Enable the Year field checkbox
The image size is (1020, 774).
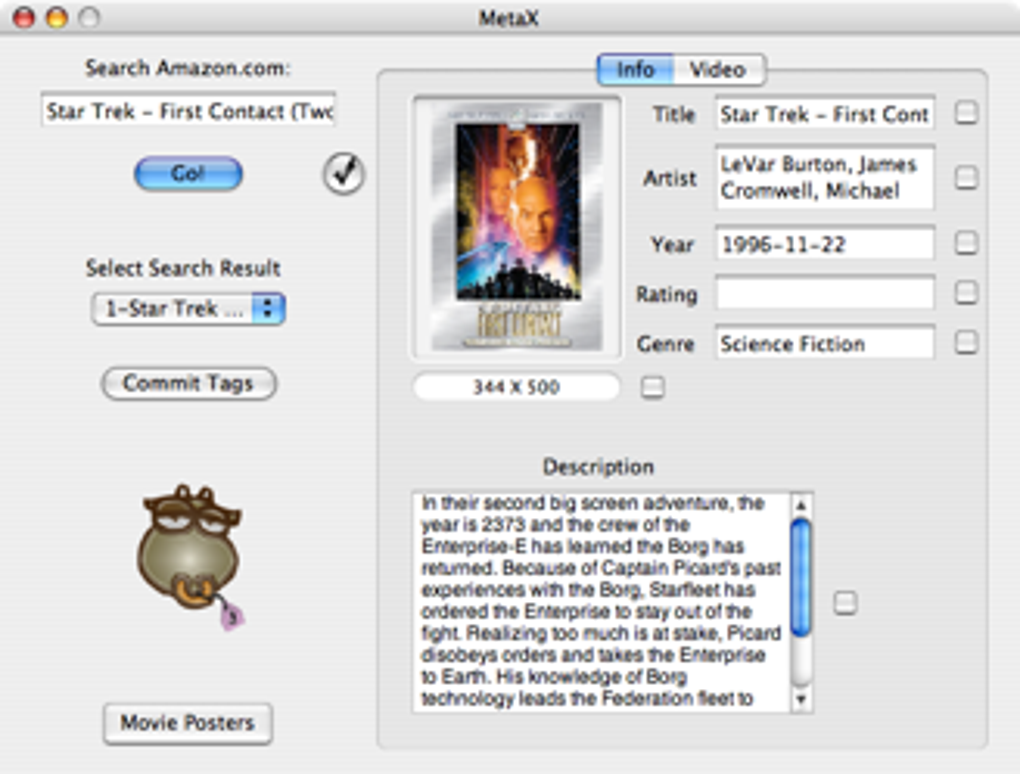[x=966, y=243]
